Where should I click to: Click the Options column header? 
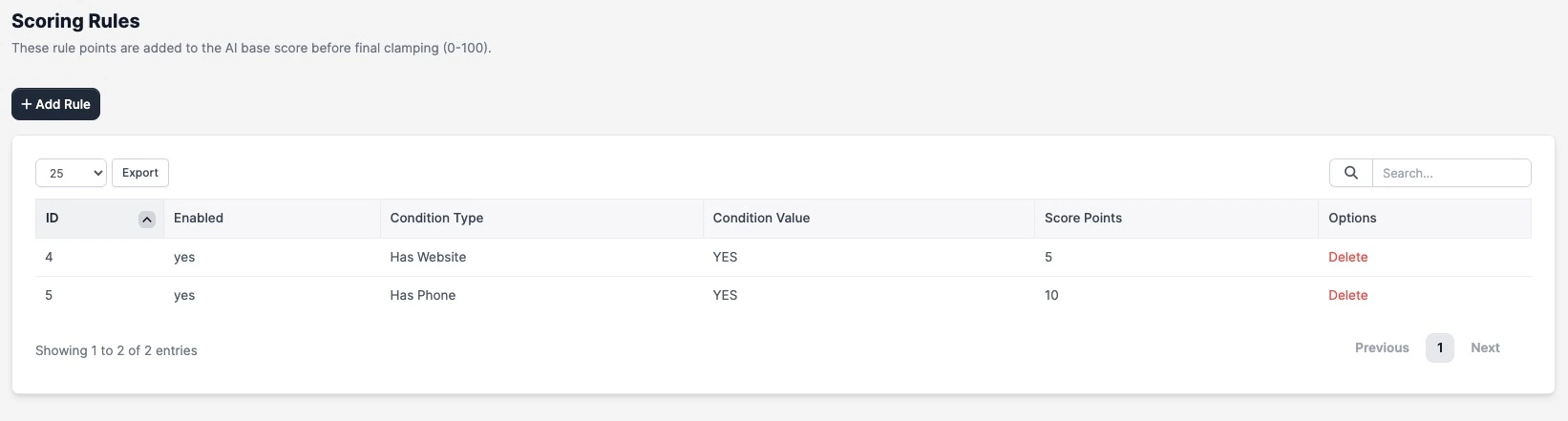pyautogui.click(x=1352, y=218)
